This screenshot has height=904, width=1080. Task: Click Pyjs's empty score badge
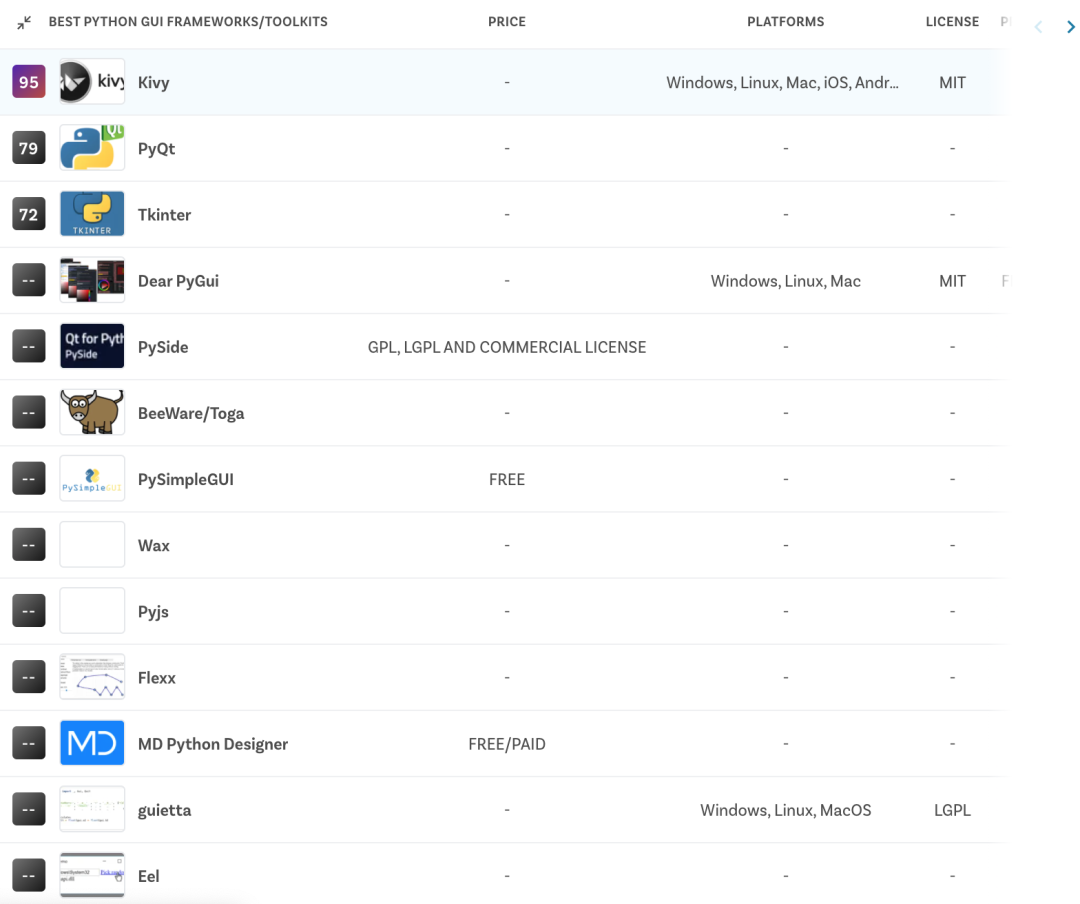coord(29,611)
